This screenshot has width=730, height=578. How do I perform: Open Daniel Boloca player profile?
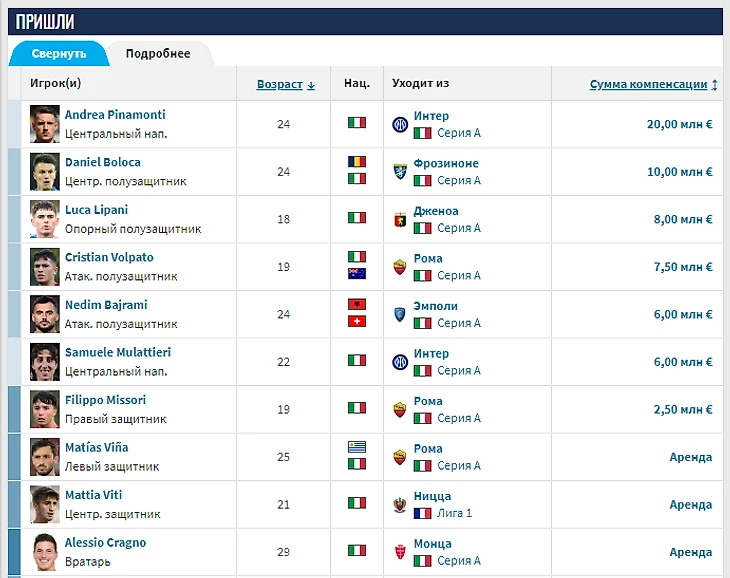tap(102, 162)
